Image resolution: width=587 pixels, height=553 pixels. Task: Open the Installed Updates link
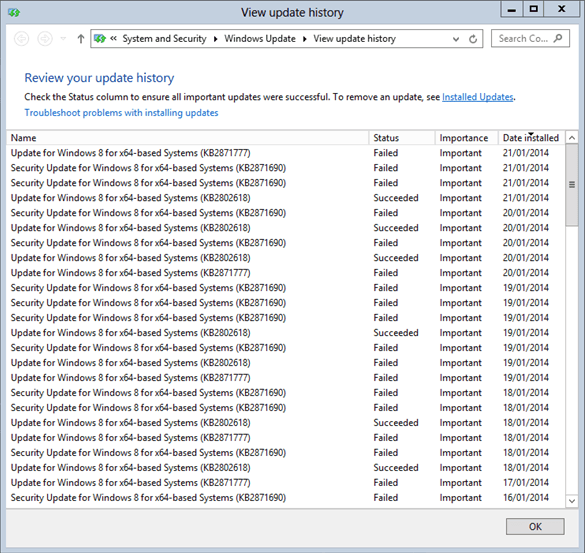pos(477,97)
